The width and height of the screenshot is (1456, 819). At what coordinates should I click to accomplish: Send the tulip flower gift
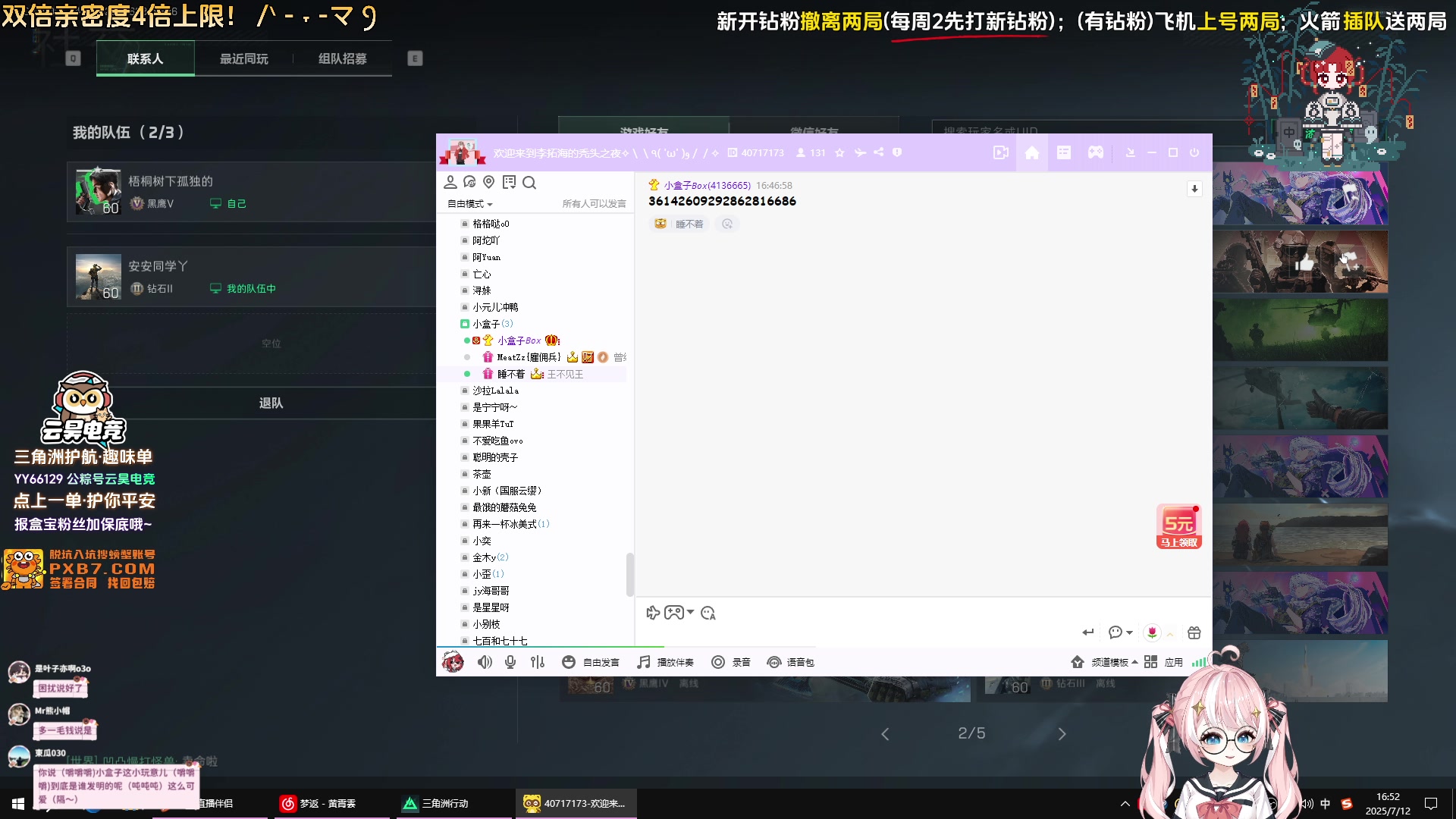[x=1152, y=632]
